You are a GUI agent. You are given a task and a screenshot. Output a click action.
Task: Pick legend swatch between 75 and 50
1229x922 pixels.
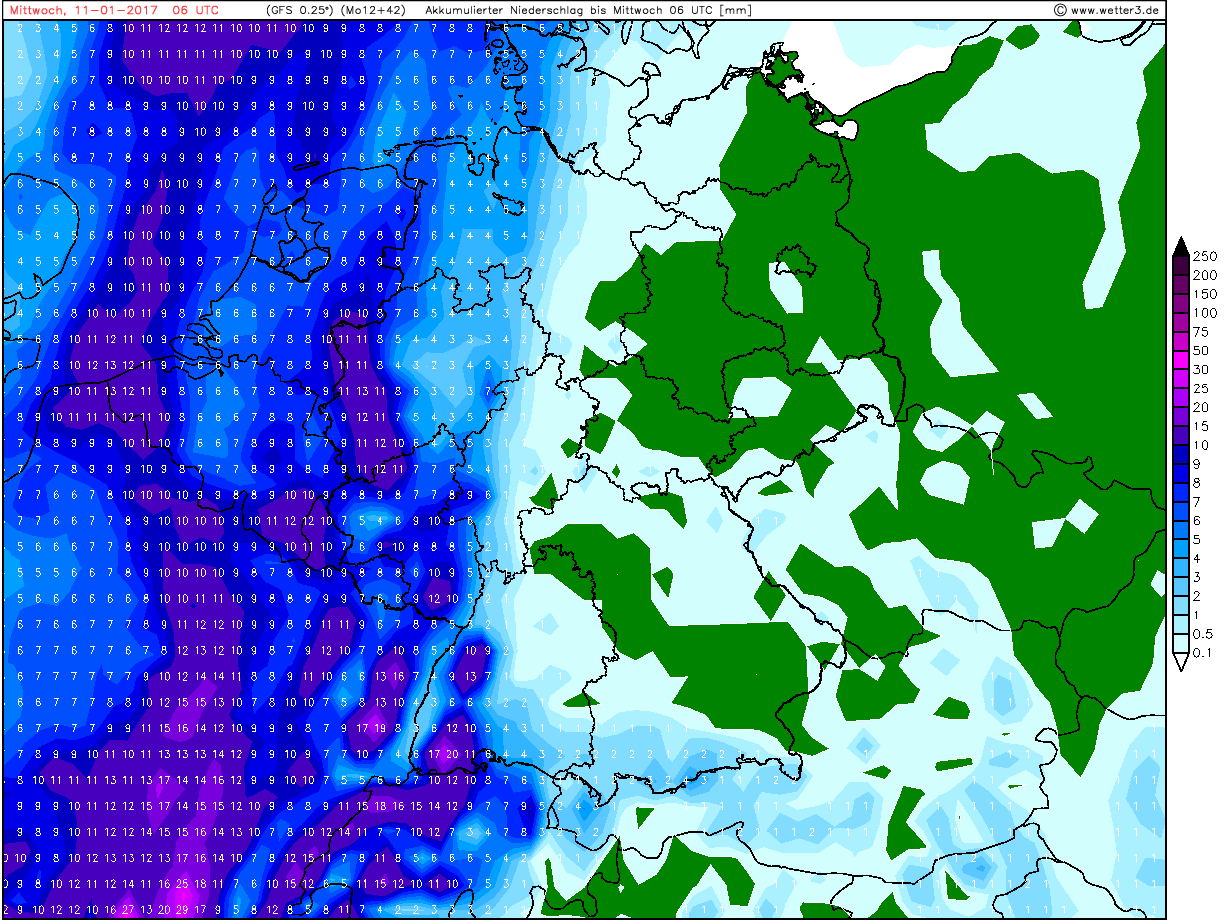click(x=1180, y=341)
